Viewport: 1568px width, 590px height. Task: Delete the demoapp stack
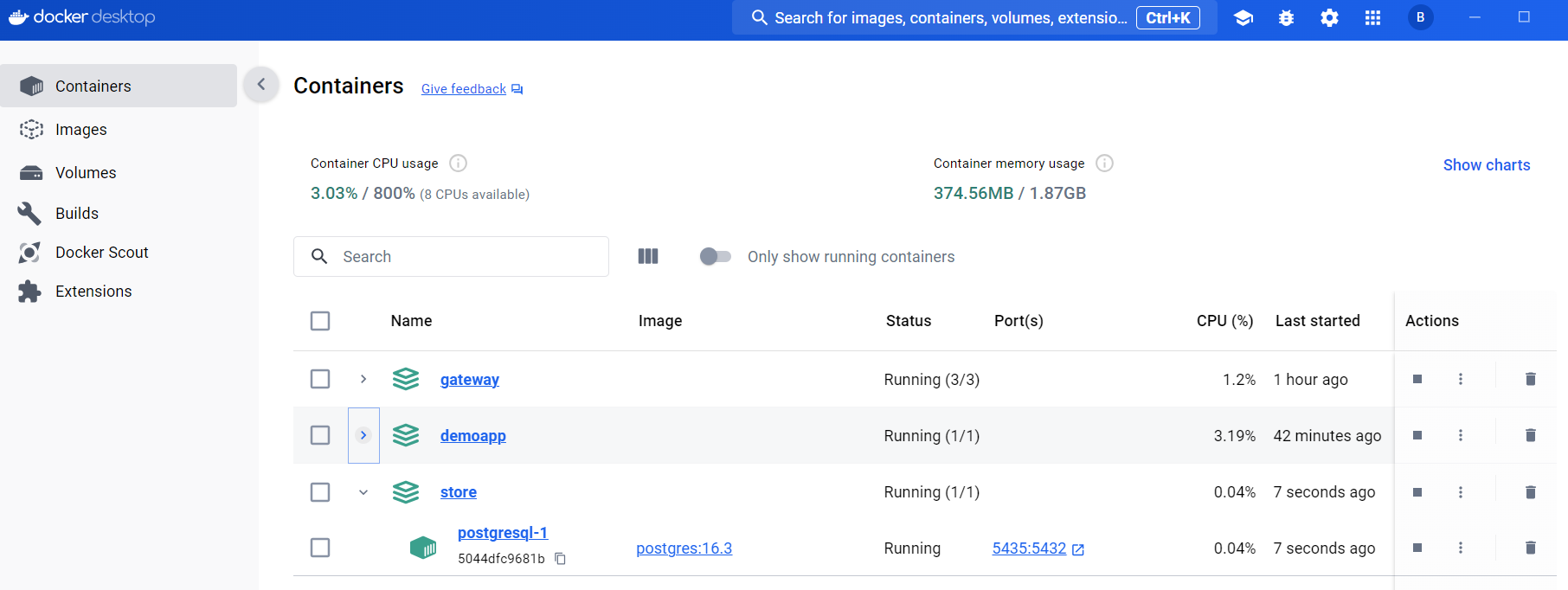click(1531, 435)
